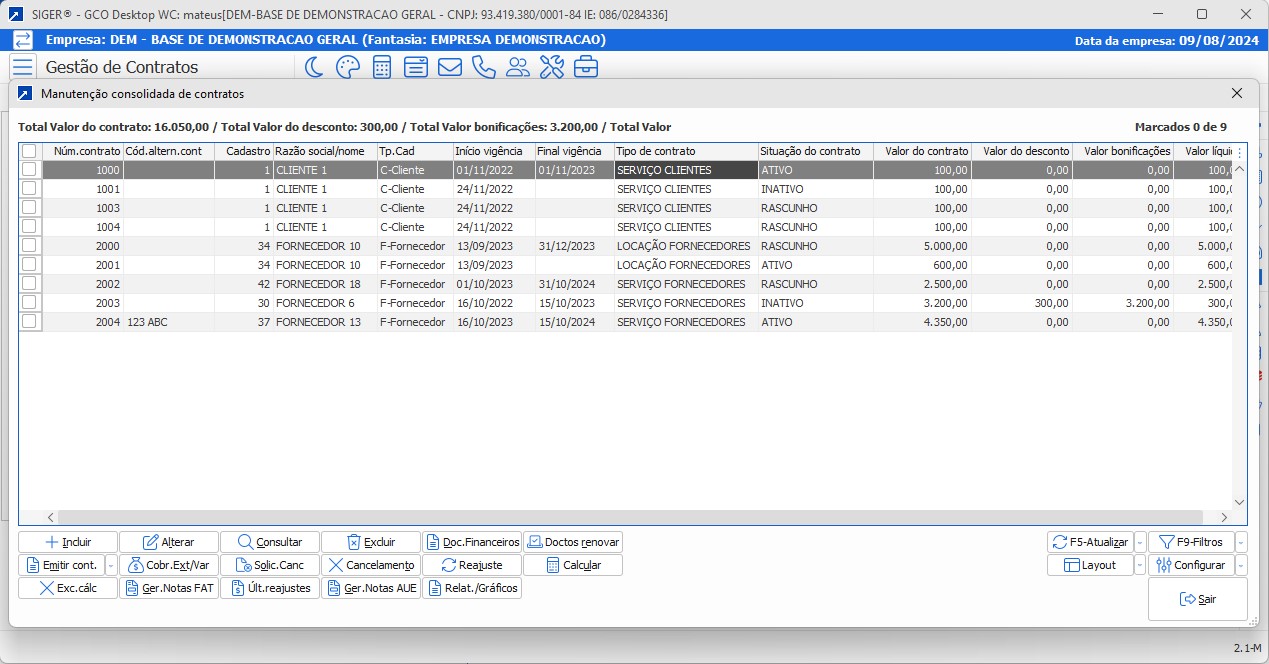Click the Incluir button
1269x664 pixels.
point(68,542)
